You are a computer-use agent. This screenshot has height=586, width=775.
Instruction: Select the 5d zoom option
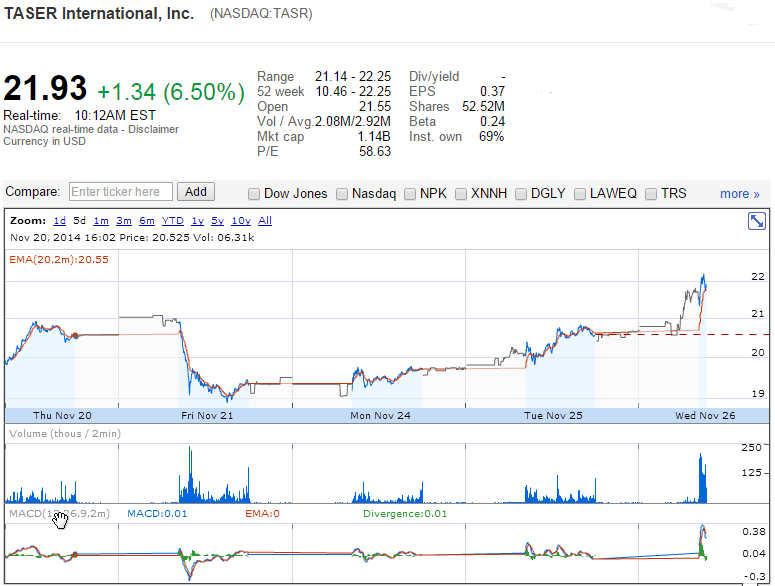tap(80, 220)
